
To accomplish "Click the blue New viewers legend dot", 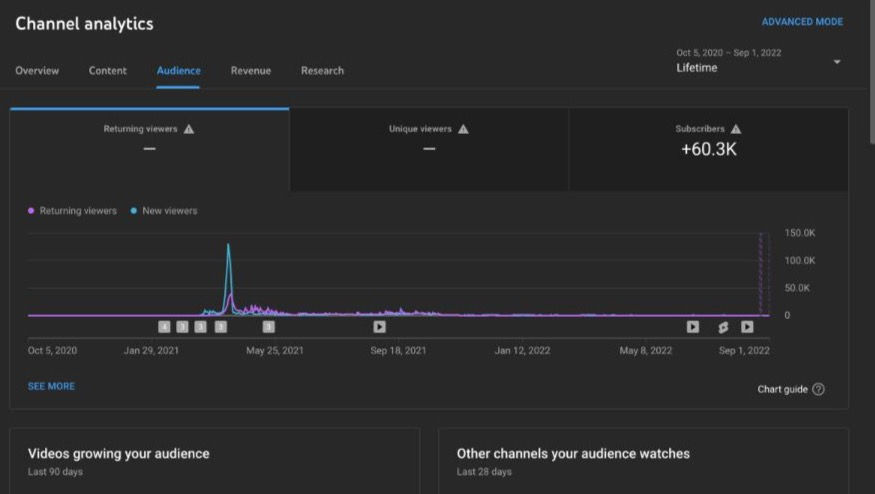I will [133, 210].
